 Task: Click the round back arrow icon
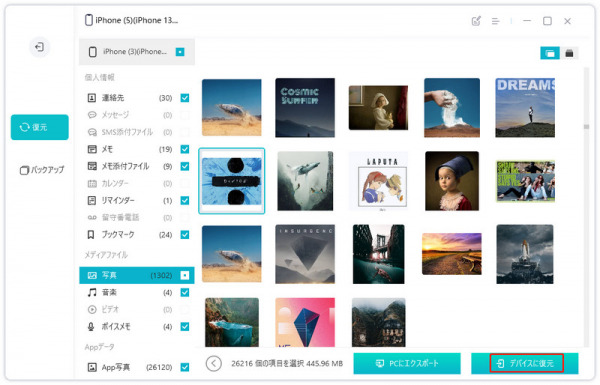coord(214,363)
